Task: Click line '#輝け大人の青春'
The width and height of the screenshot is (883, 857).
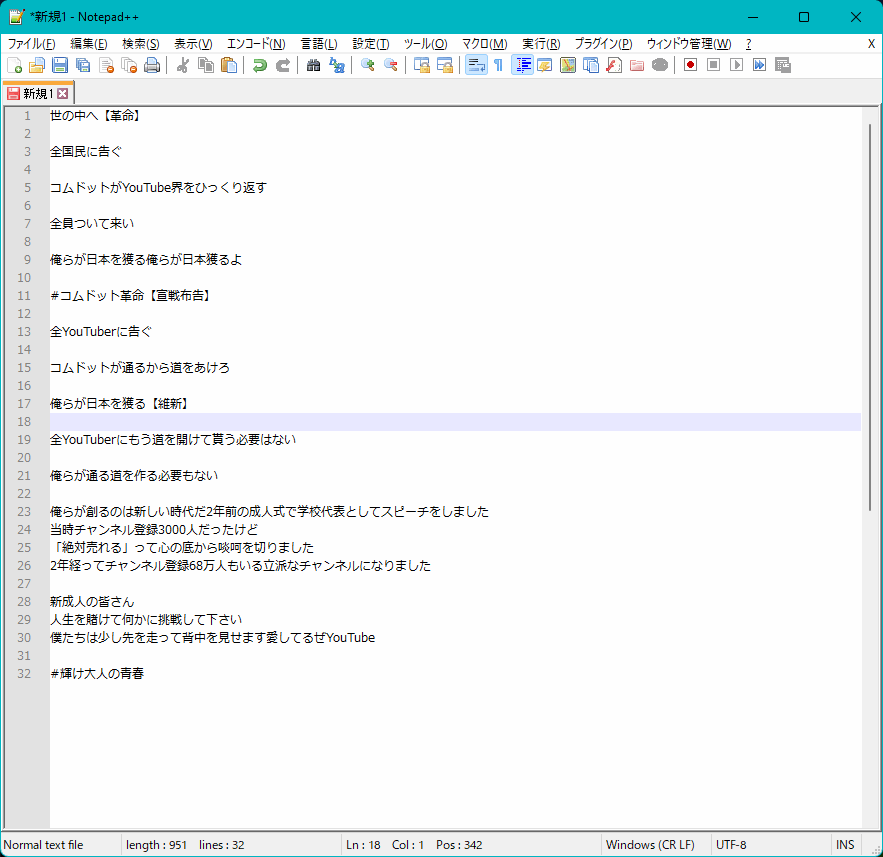Action: point(97,673)
